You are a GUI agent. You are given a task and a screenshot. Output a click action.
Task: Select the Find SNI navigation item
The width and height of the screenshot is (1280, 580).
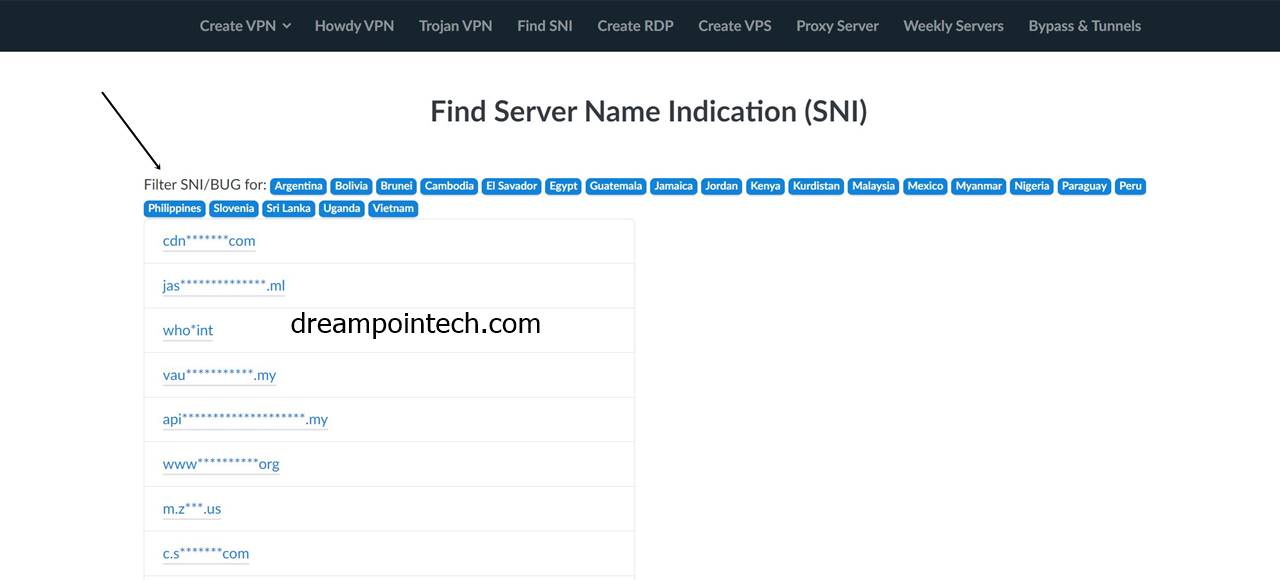tap(544, 26)
